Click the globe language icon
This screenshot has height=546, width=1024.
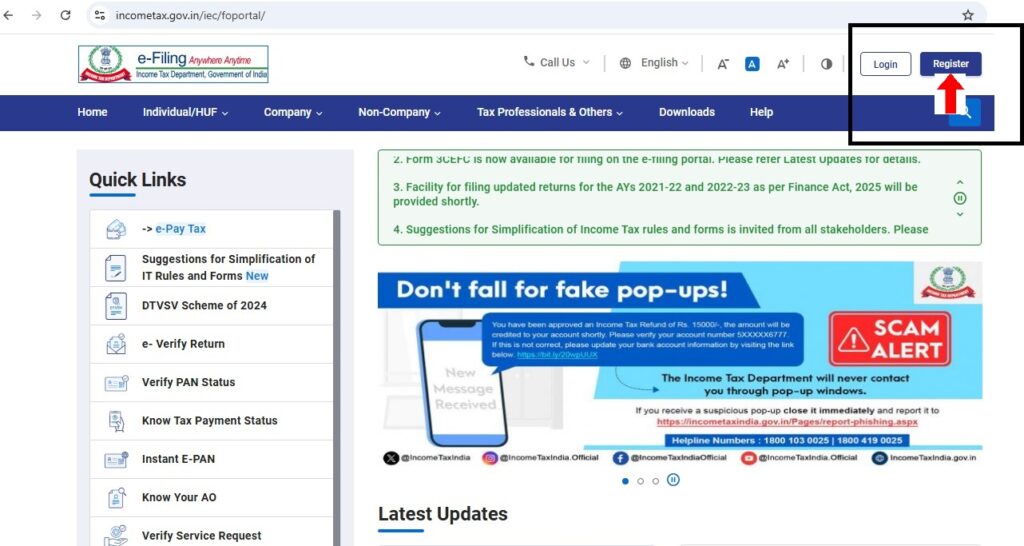(625, 63)
